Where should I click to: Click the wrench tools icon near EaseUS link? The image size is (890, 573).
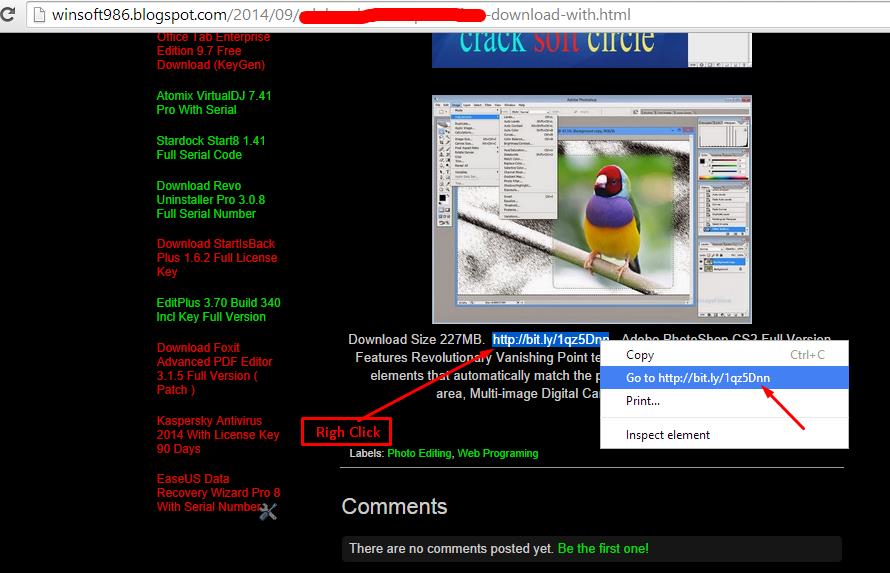[268, 511]
